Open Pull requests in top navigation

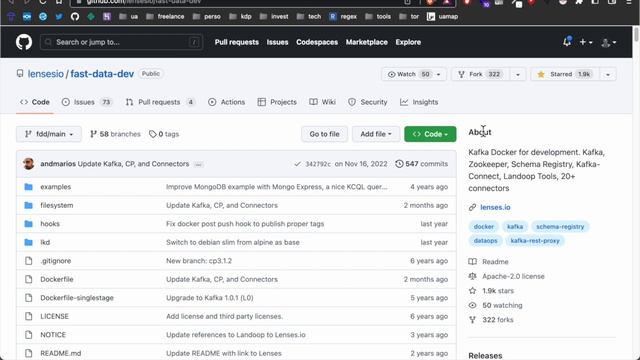[237, 42]
